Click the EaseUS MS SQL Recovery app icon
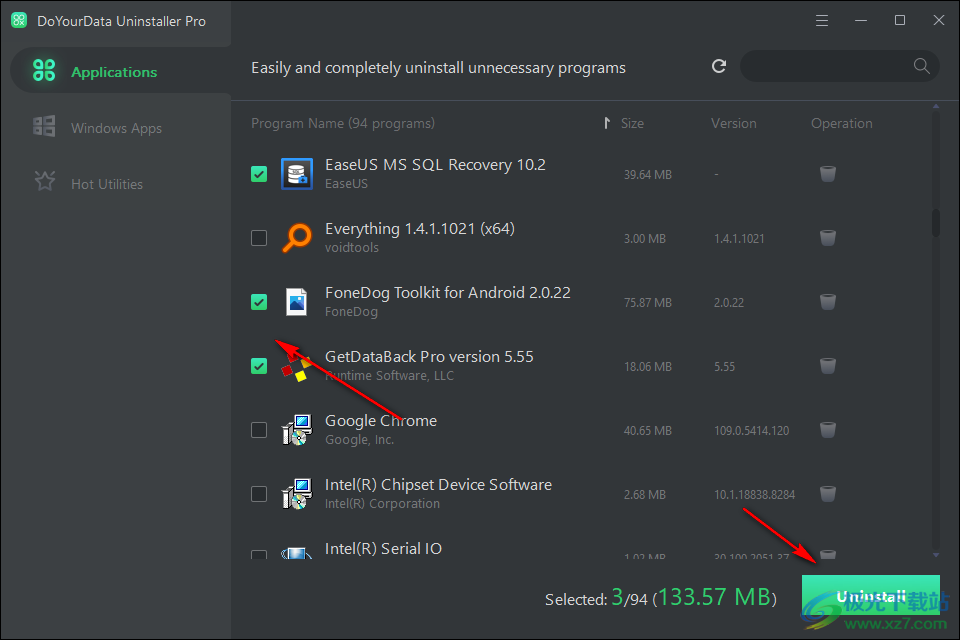 click(x=297, y=174)
